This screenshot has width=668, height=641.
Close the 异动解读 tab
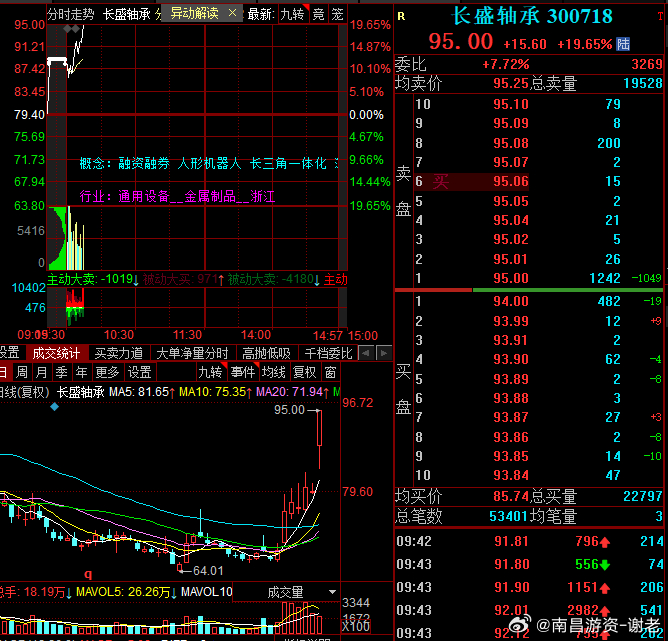[232, 14]
